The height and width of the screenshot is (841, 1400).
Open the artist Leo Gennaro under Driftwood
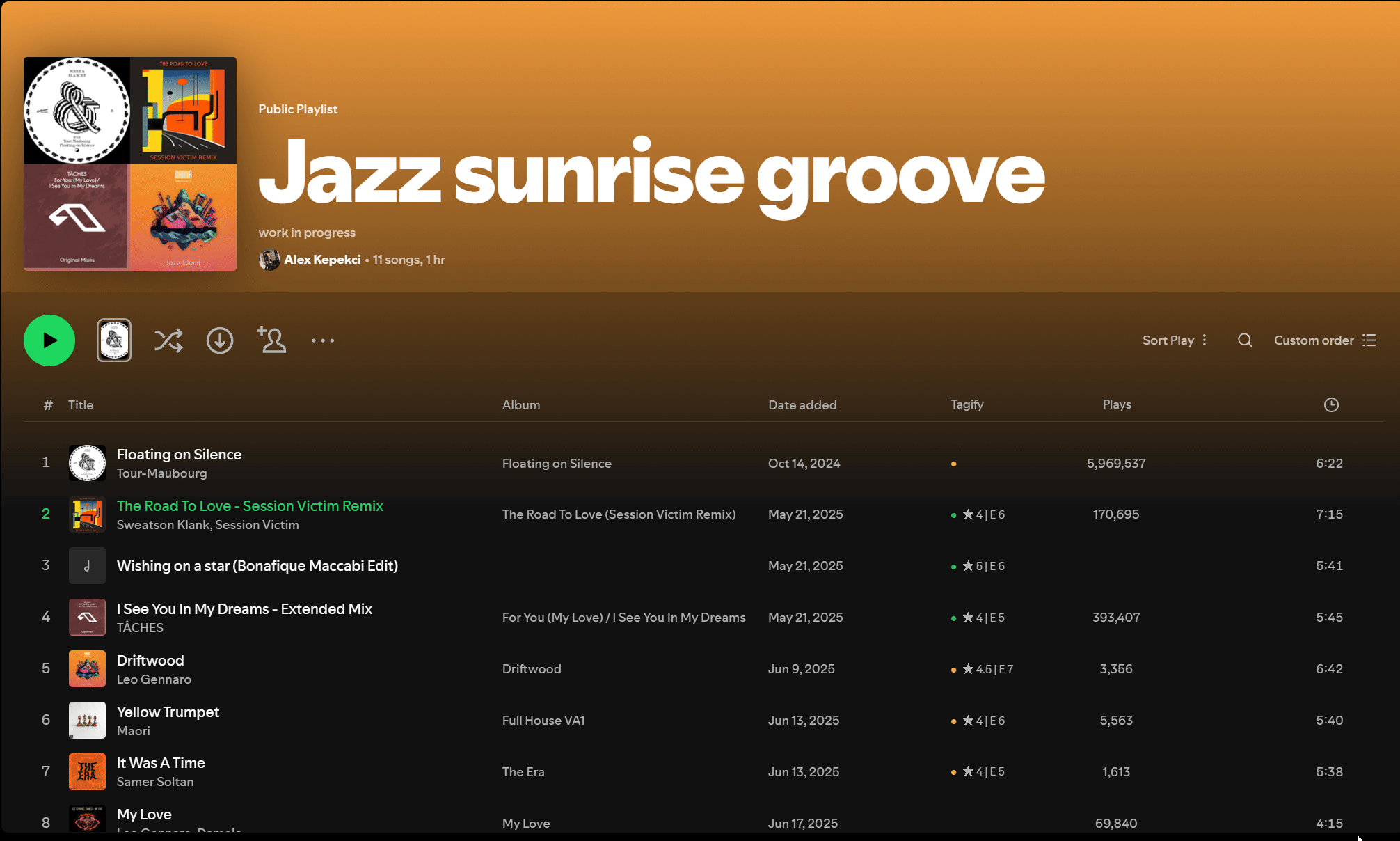(x=154, y=679)
